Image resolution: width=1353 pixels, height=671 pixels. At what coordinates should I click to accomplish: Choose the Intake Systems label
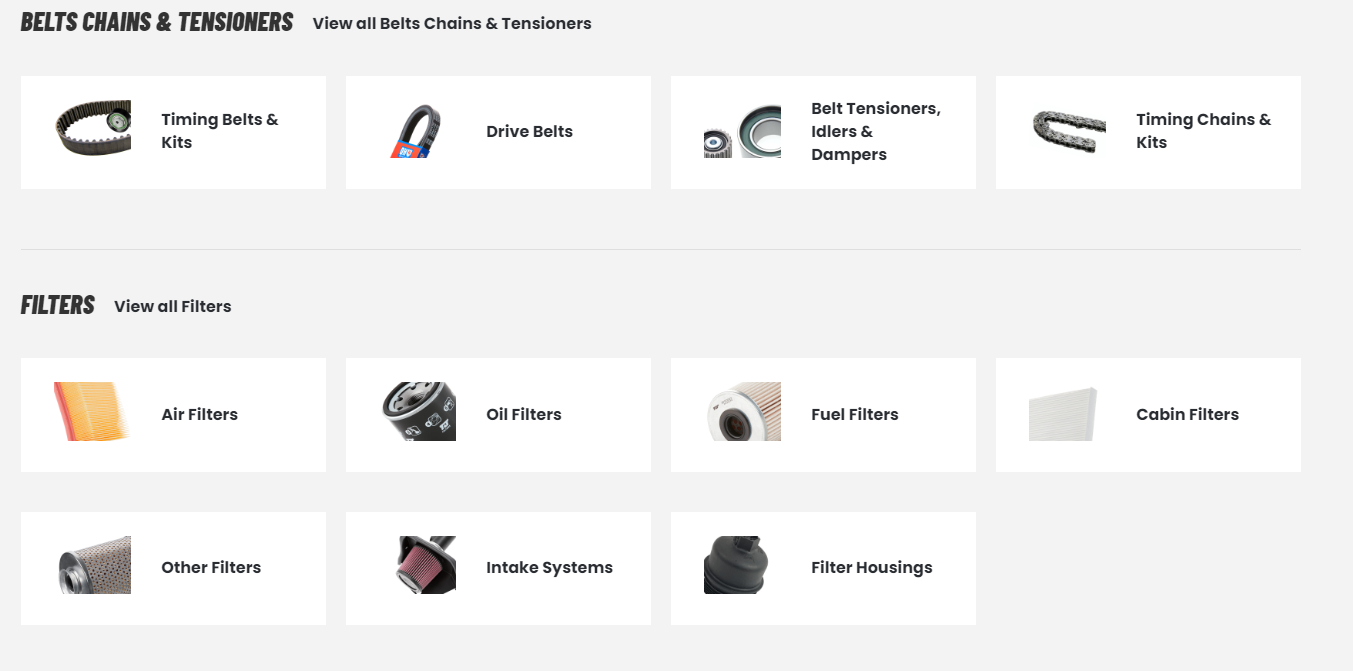pos(549,567)
